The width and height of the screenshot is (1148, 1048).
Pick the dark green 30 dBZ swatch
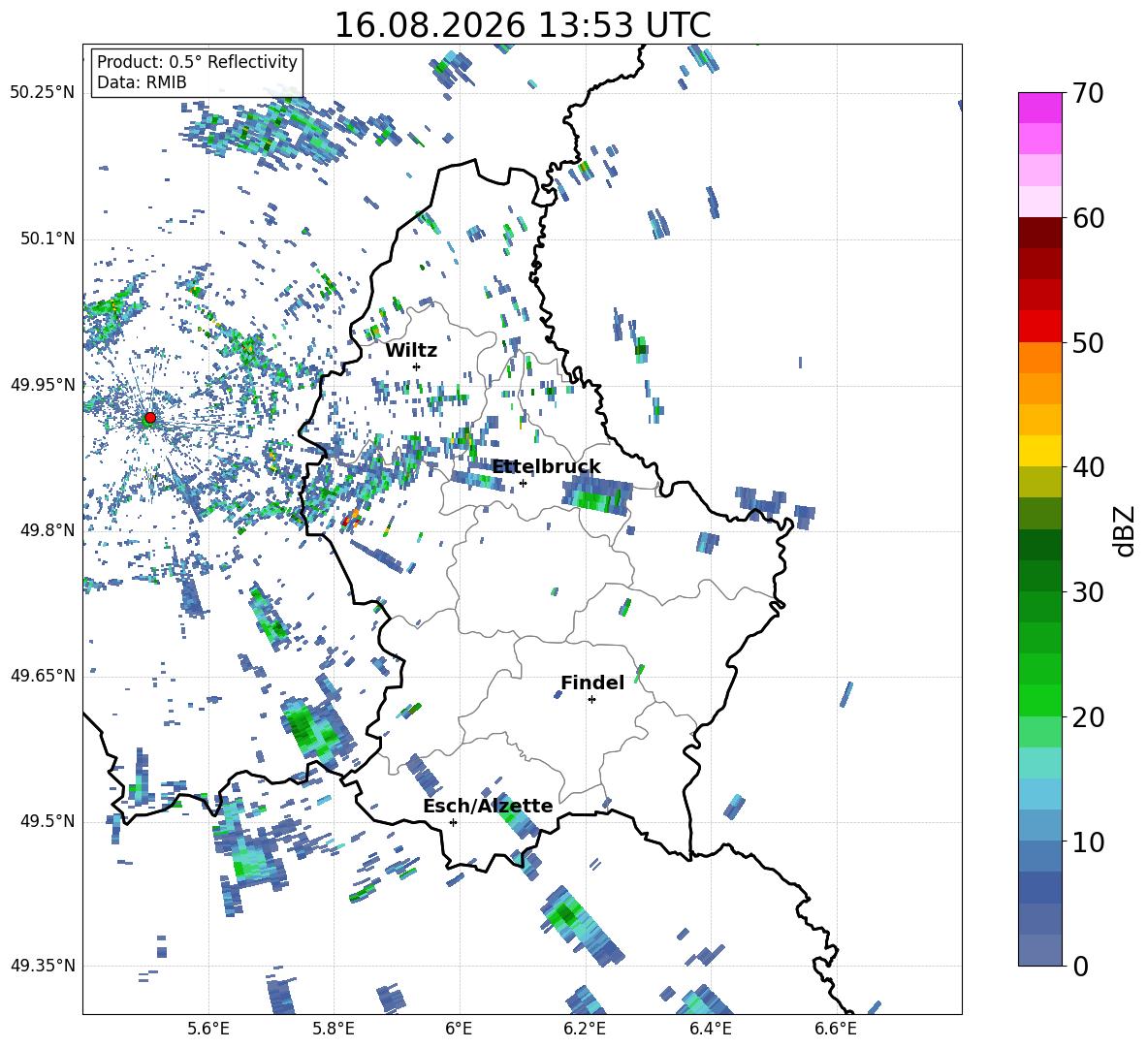click(x=1039, y=576)
